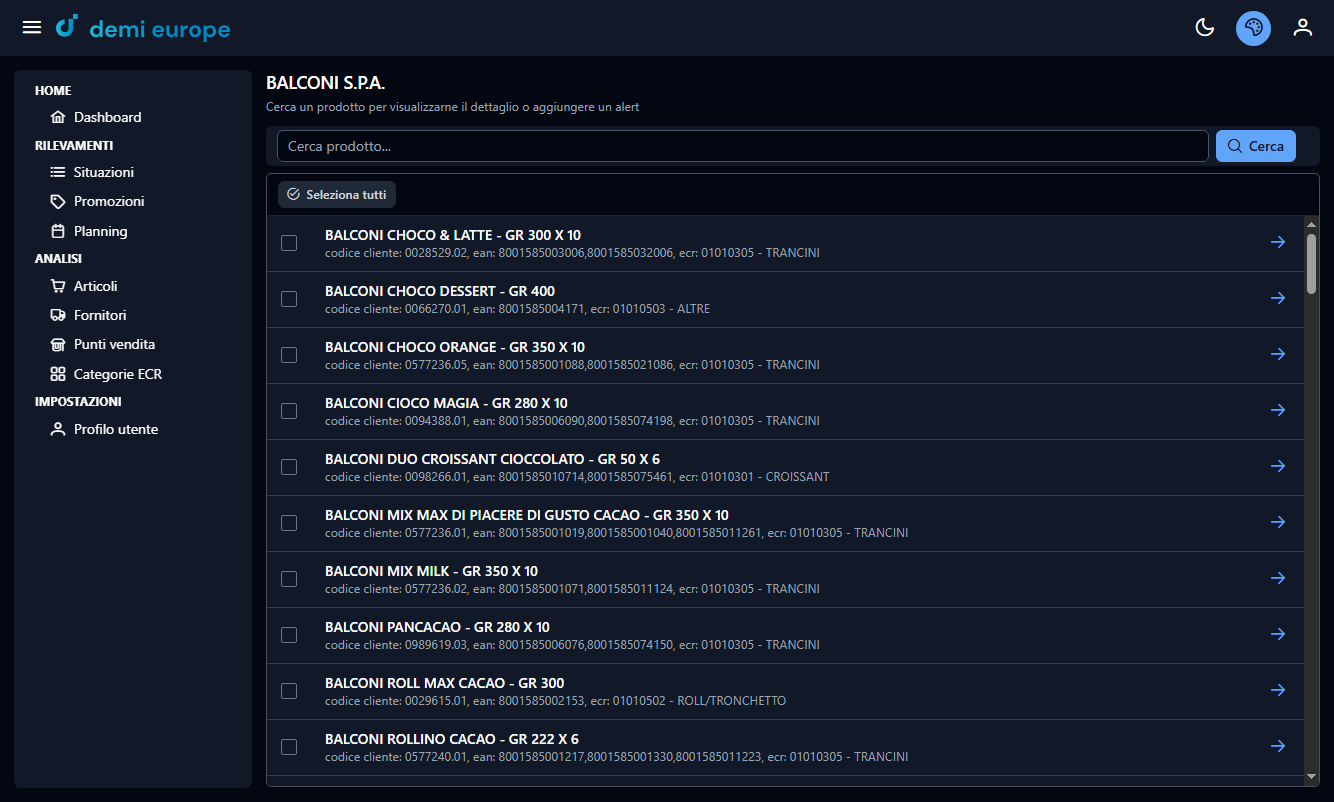1334x802 pixels.
Task: Open arrow for BALCONI PANCACAO
Action: (x=1277, y=634)
